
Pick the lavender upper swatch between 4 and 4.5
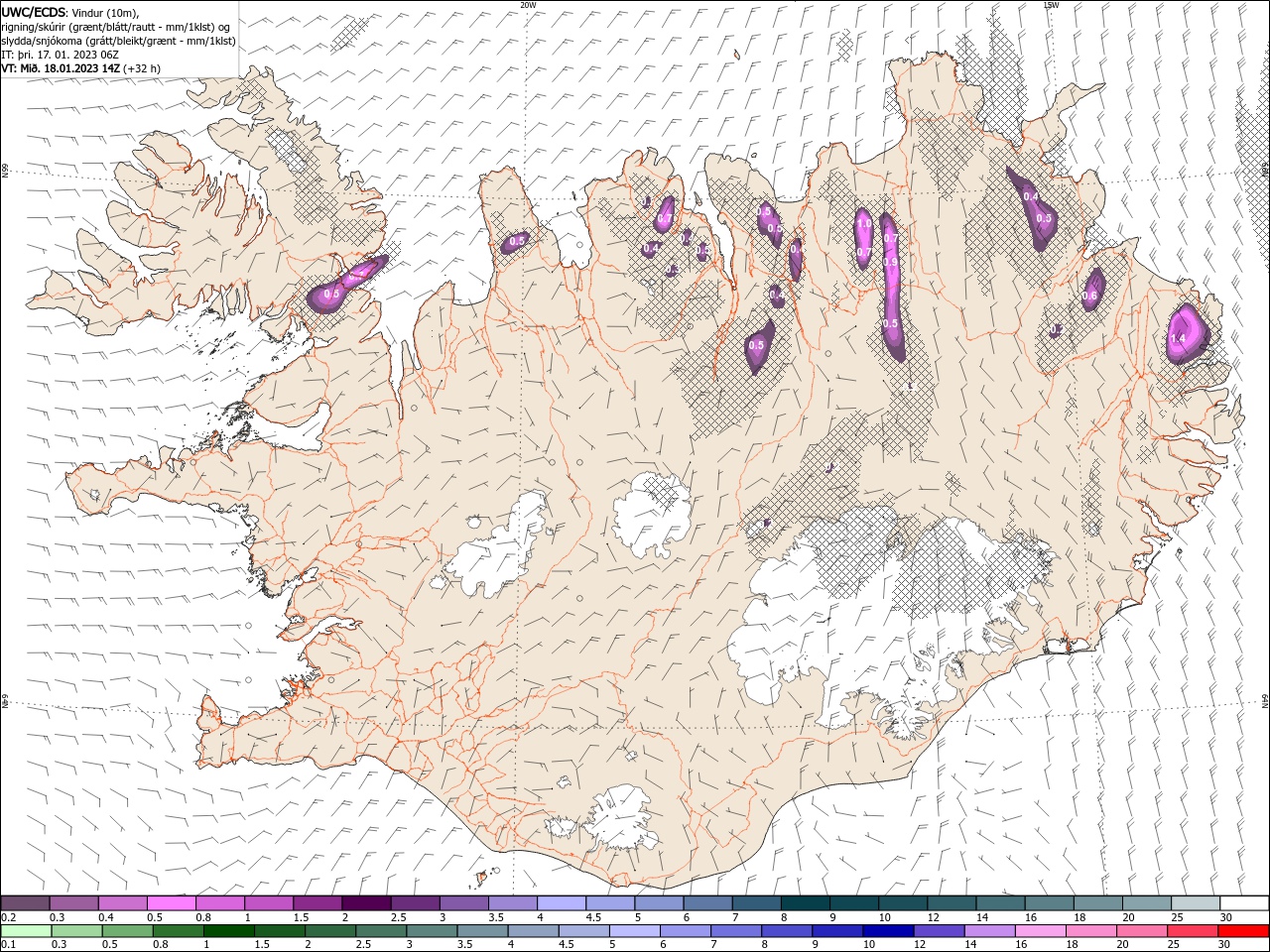coord(562,903)
